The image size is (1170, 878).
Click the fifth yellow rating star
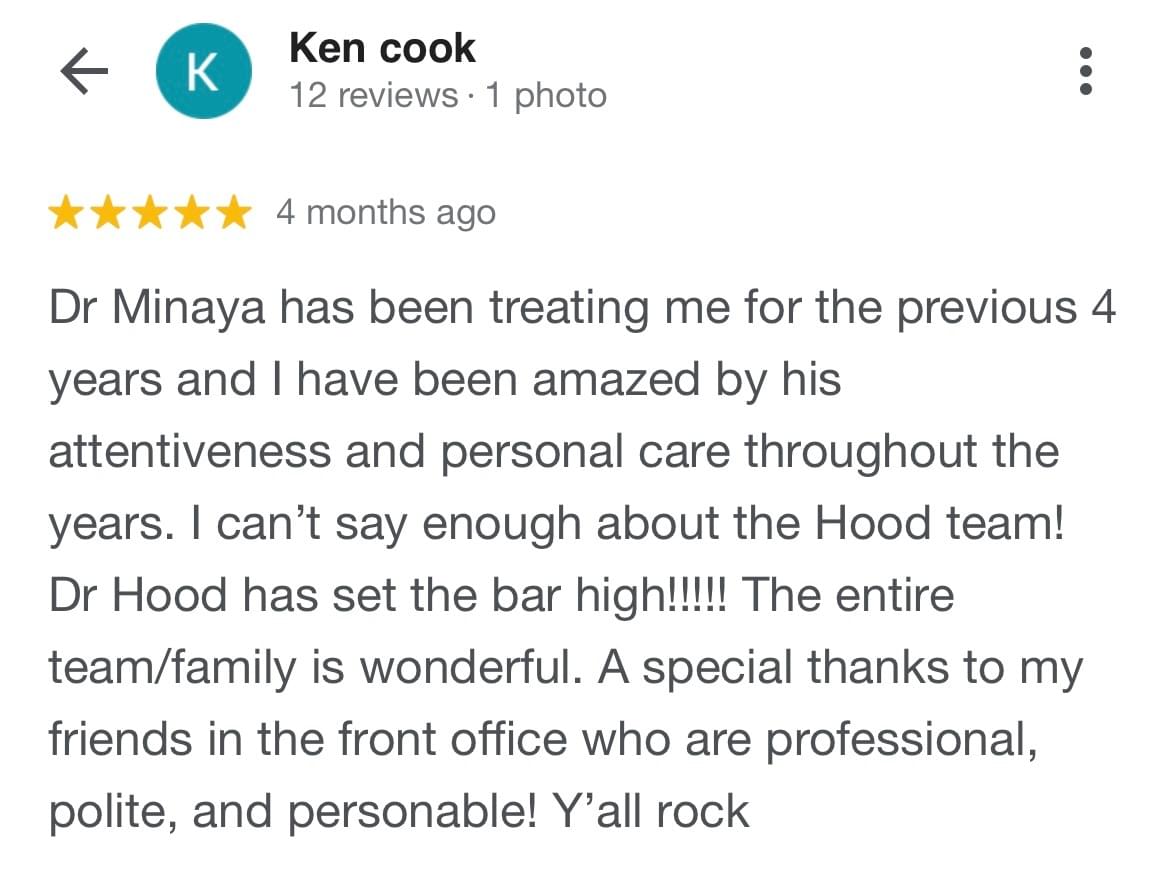[x=232, y=213]
